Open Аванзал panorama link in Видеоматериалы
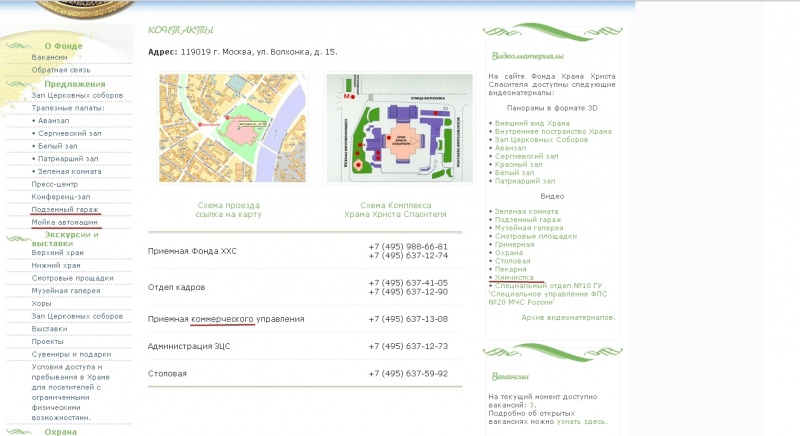800x436 pixels. (x=510, y=148)
